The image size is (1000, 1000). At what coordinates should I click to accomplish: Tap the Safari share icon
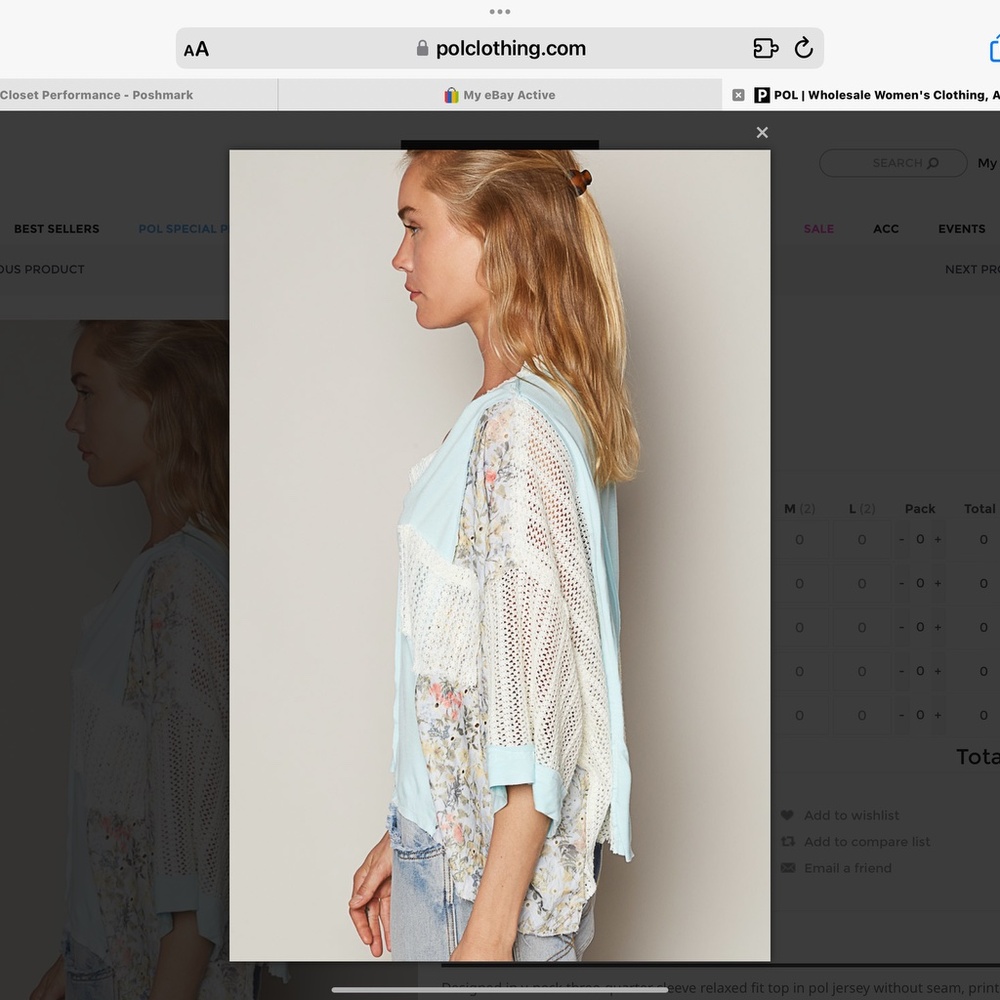[994, 48]
